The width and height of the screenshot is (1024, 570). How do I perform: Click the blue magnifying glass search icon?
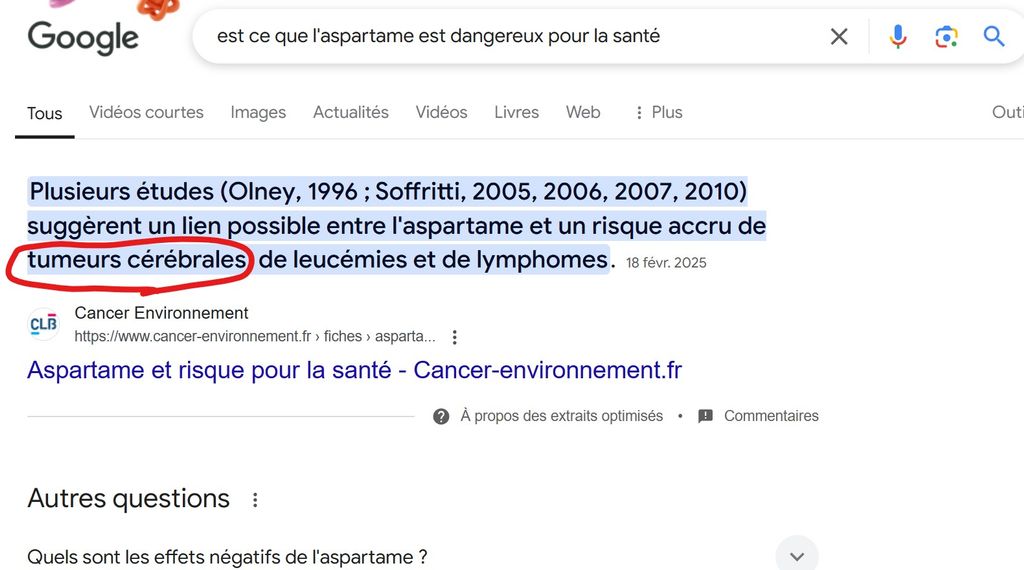[x=994, y=37]
